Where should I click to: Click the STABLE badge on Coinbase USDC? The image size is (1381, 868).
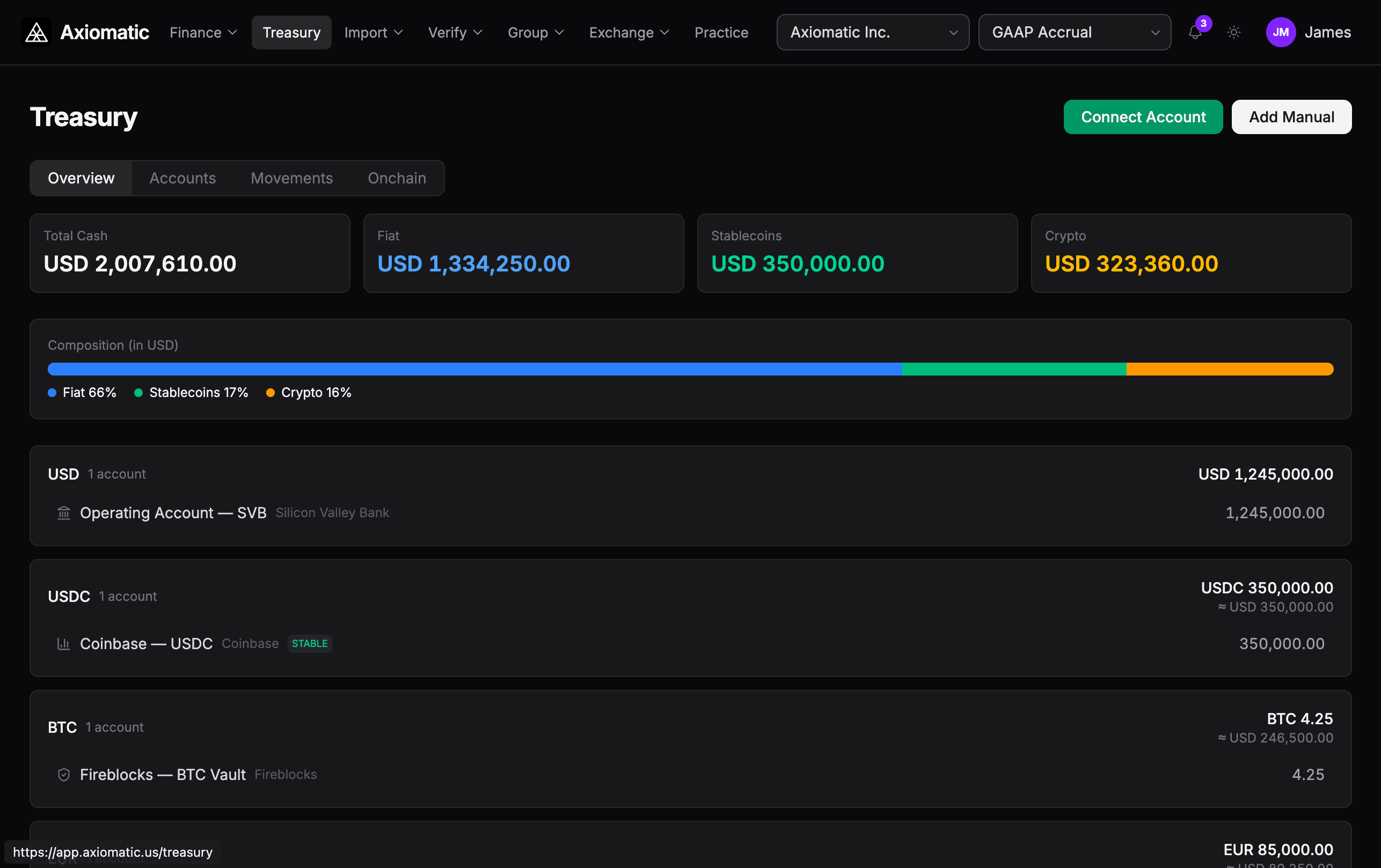(x=310, y=643)
